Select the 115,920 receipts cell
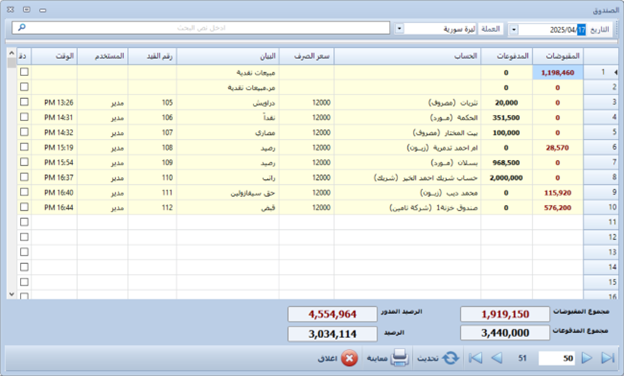 tap(558, 193)
